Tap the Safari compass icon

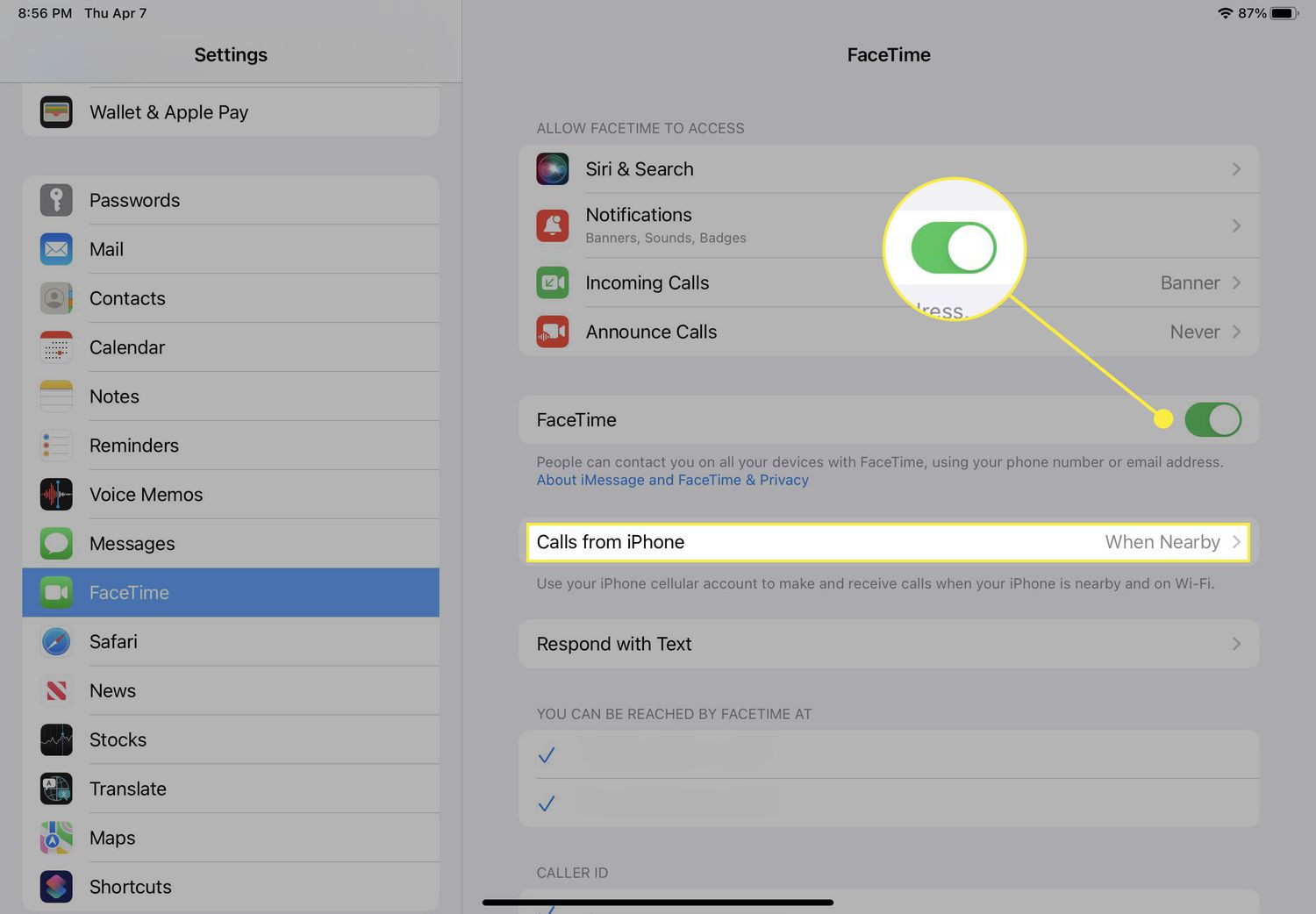pos(56,642)
